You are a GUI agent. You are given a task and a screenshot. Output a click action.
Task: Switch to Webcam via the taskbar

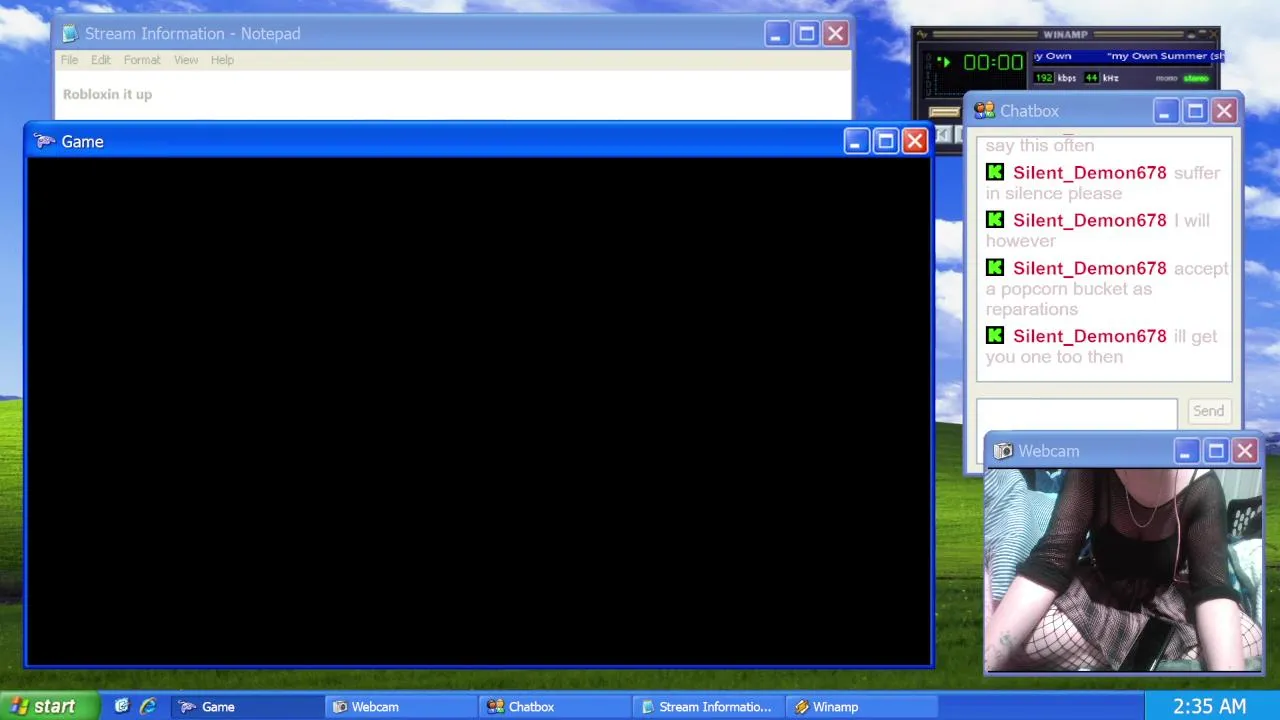click(x=401, y=707)
